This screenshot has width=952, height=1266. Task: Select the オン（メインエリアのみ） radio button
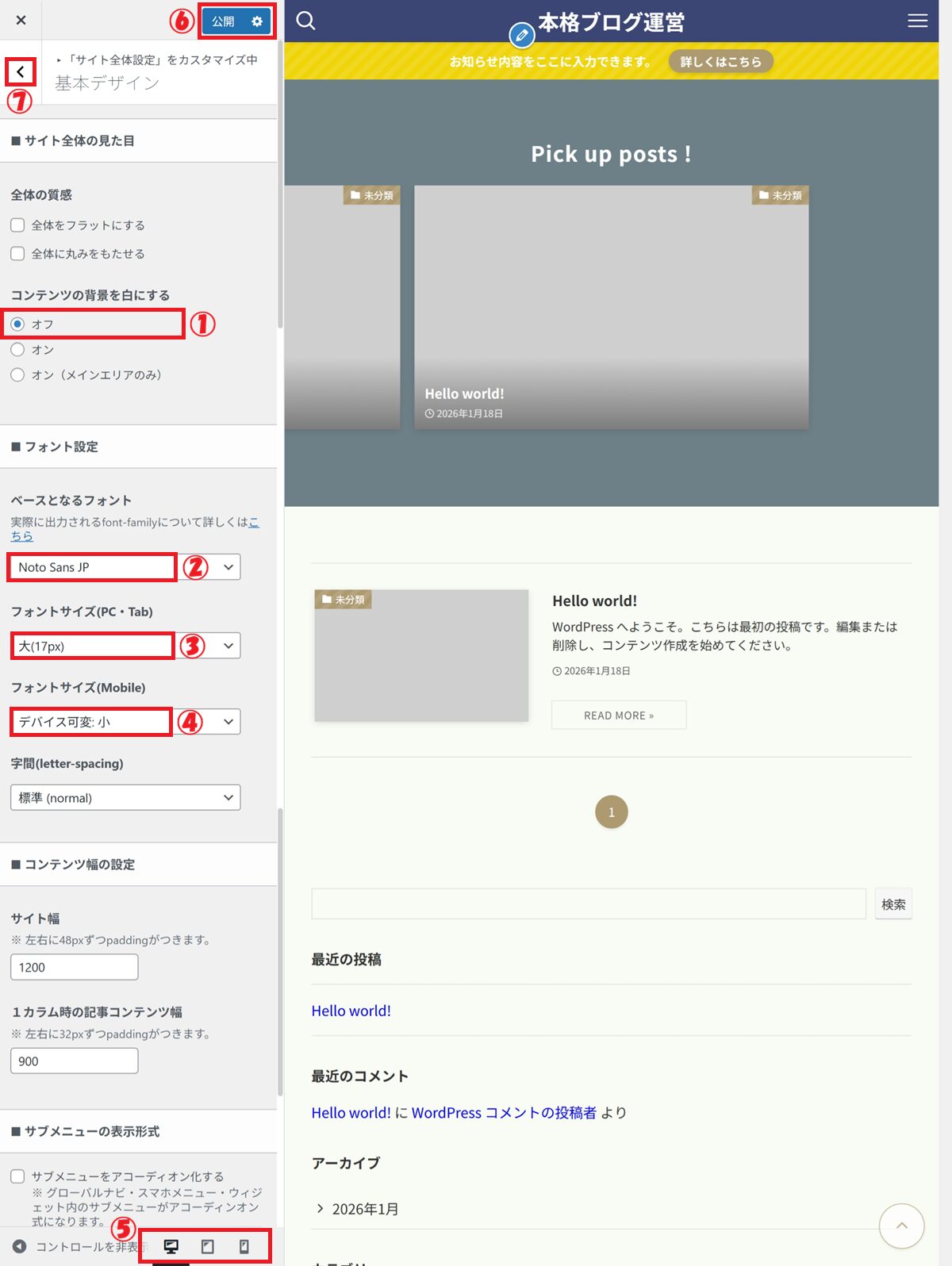17,375
